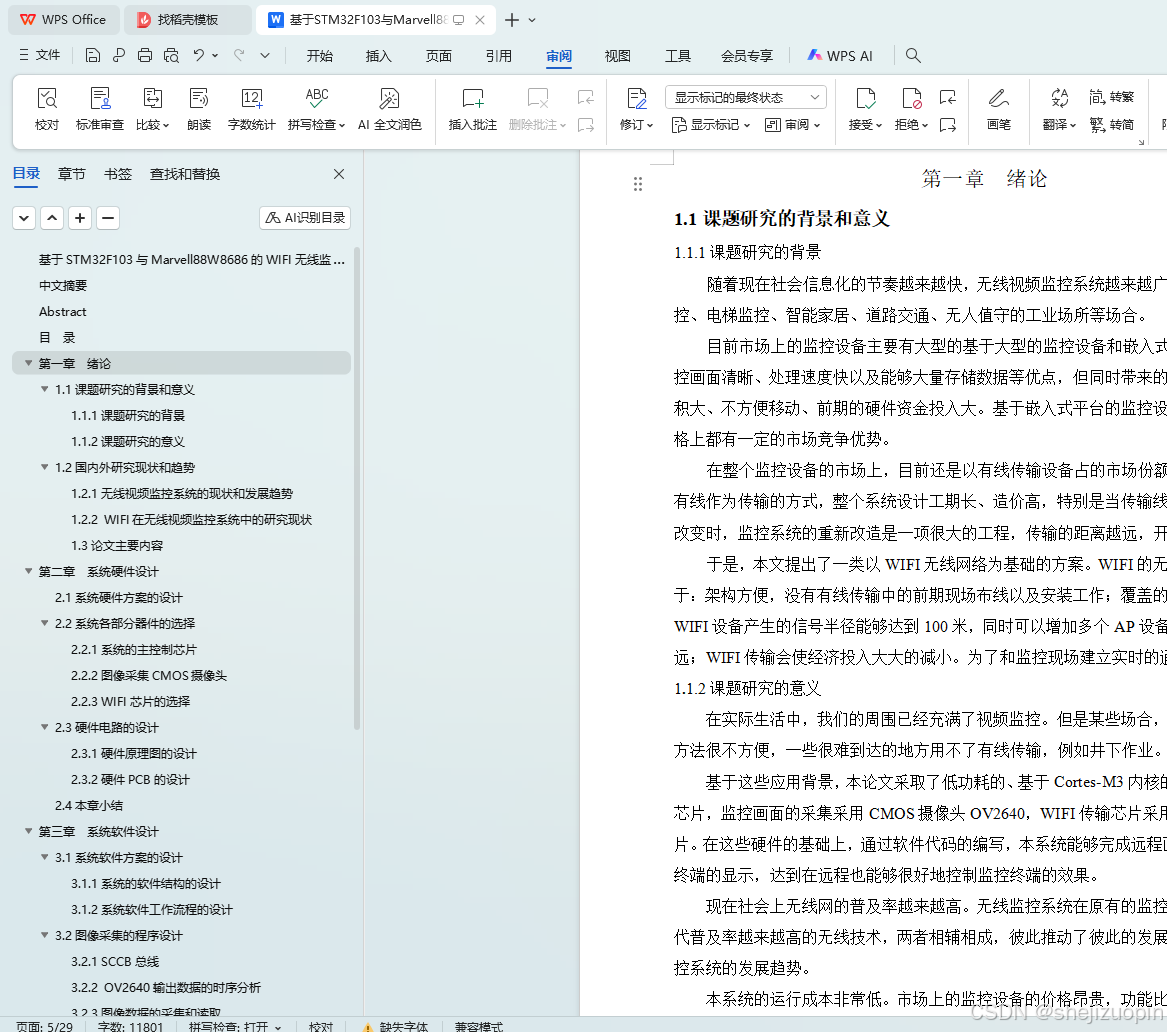This screenshot has width=1167, height=1032.
Task: Collapse 第二章 系统硬件设计 node
Action: [28, 571]
